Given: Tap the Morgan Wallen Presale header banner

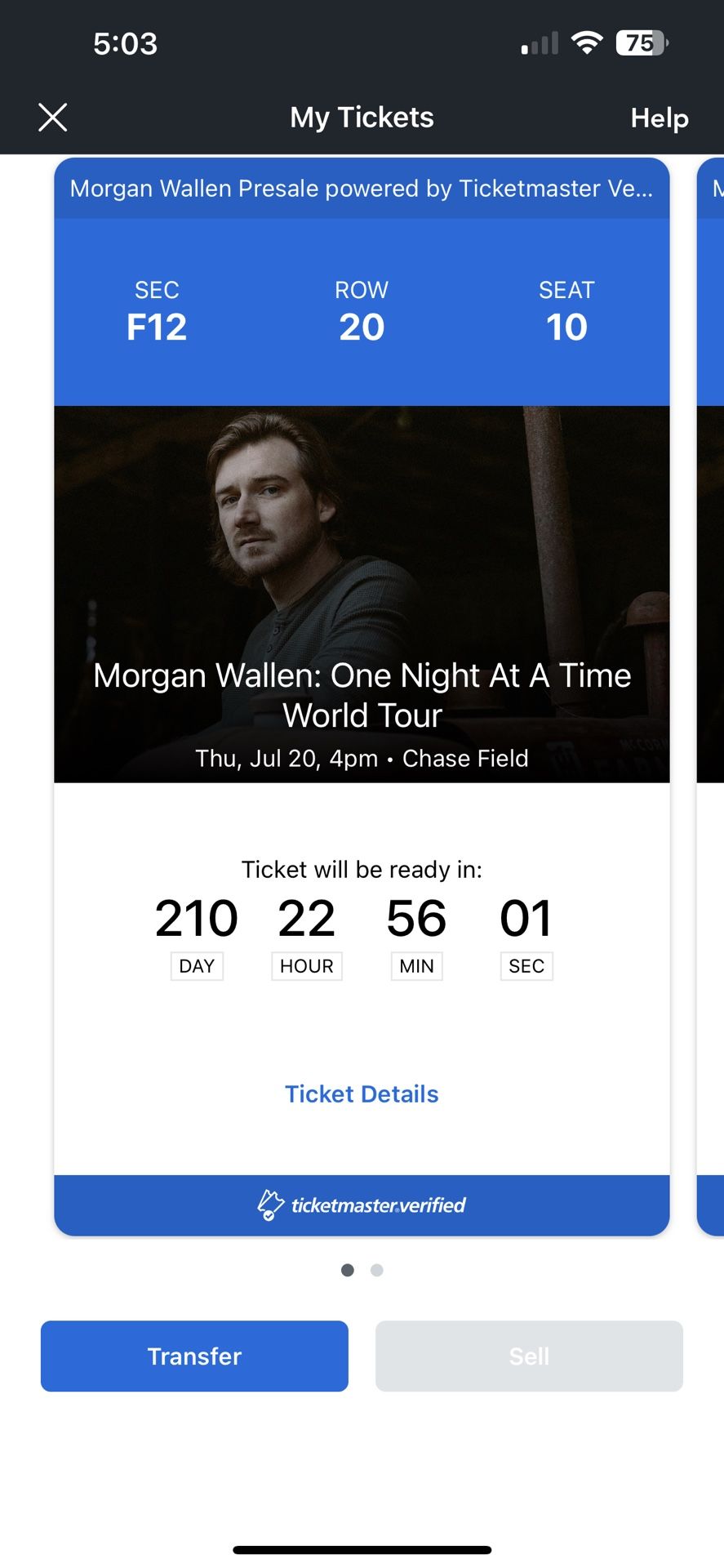Looking at the screenshot, I should pyautogui.click(x=362, y=189).
